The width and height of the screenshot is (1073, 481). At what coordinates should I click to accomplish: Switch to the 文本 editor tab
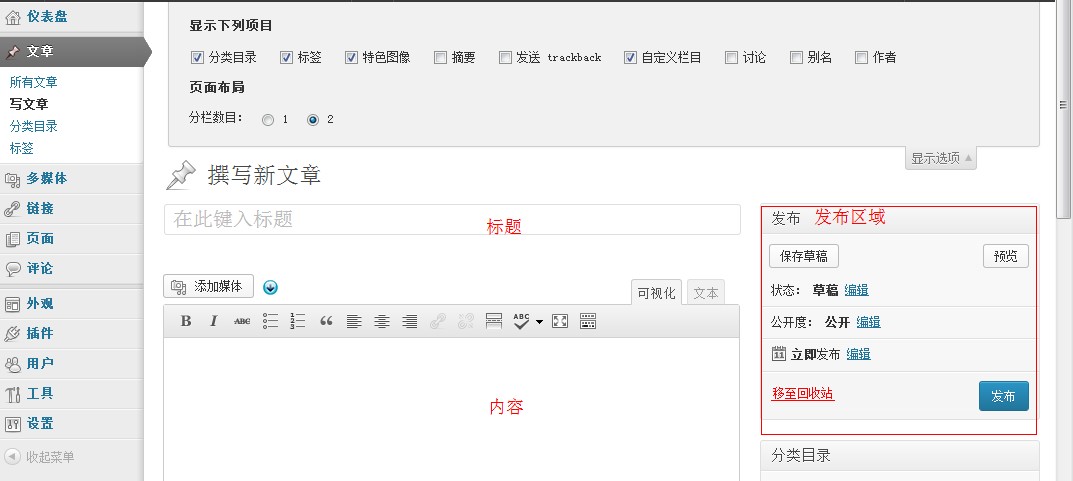click(x=706, y=293)
